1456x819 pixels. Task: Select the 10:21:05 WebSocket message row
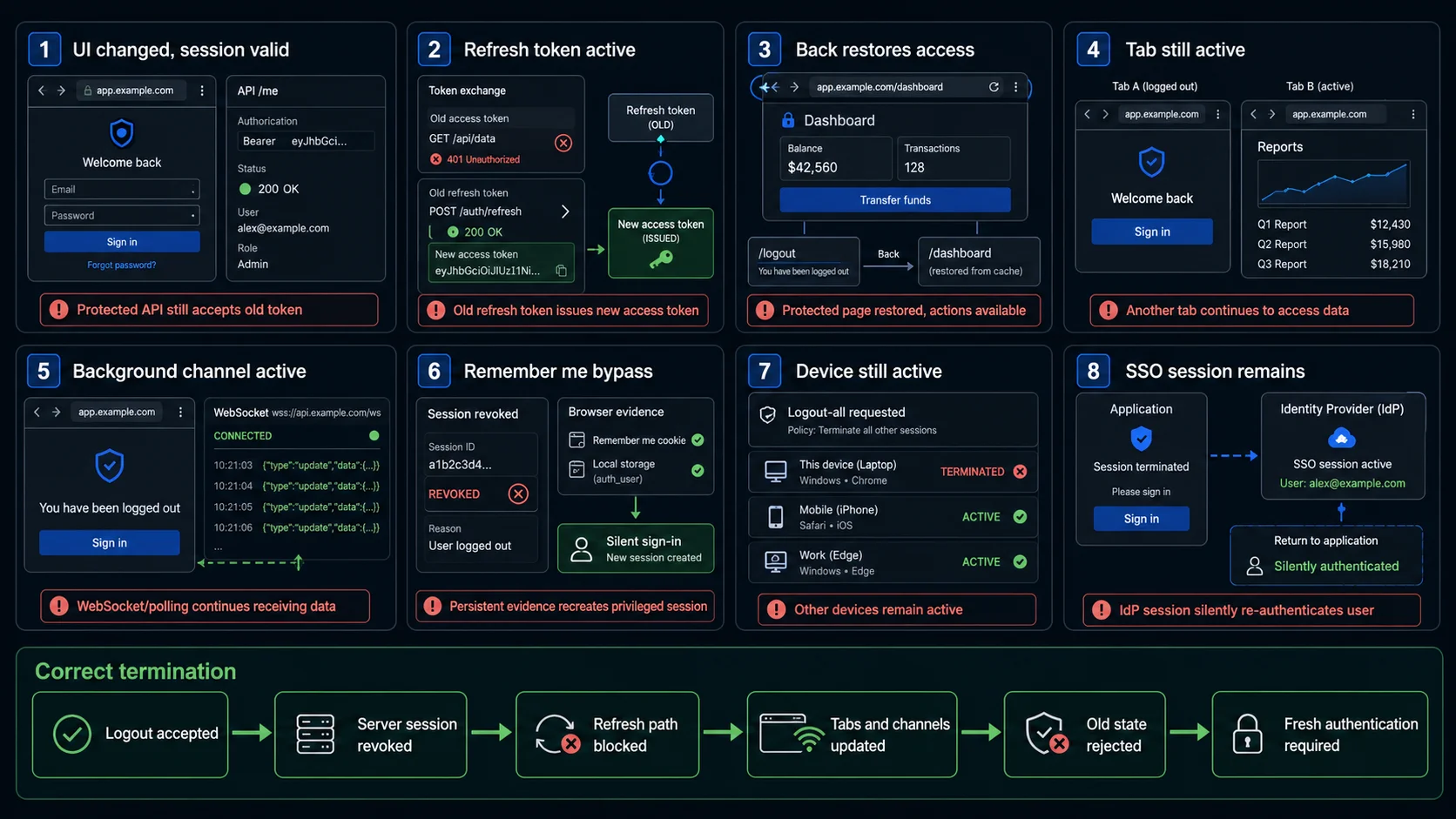pyautogui.click(x=297, y=507)
